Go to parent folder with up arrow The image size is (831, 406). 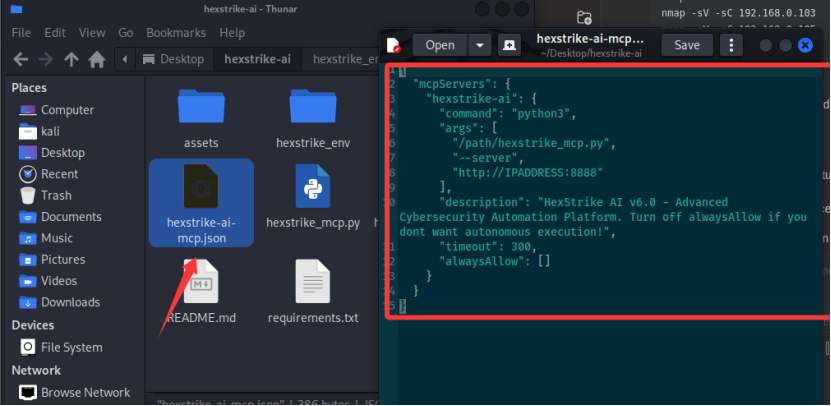pos(72,59)
